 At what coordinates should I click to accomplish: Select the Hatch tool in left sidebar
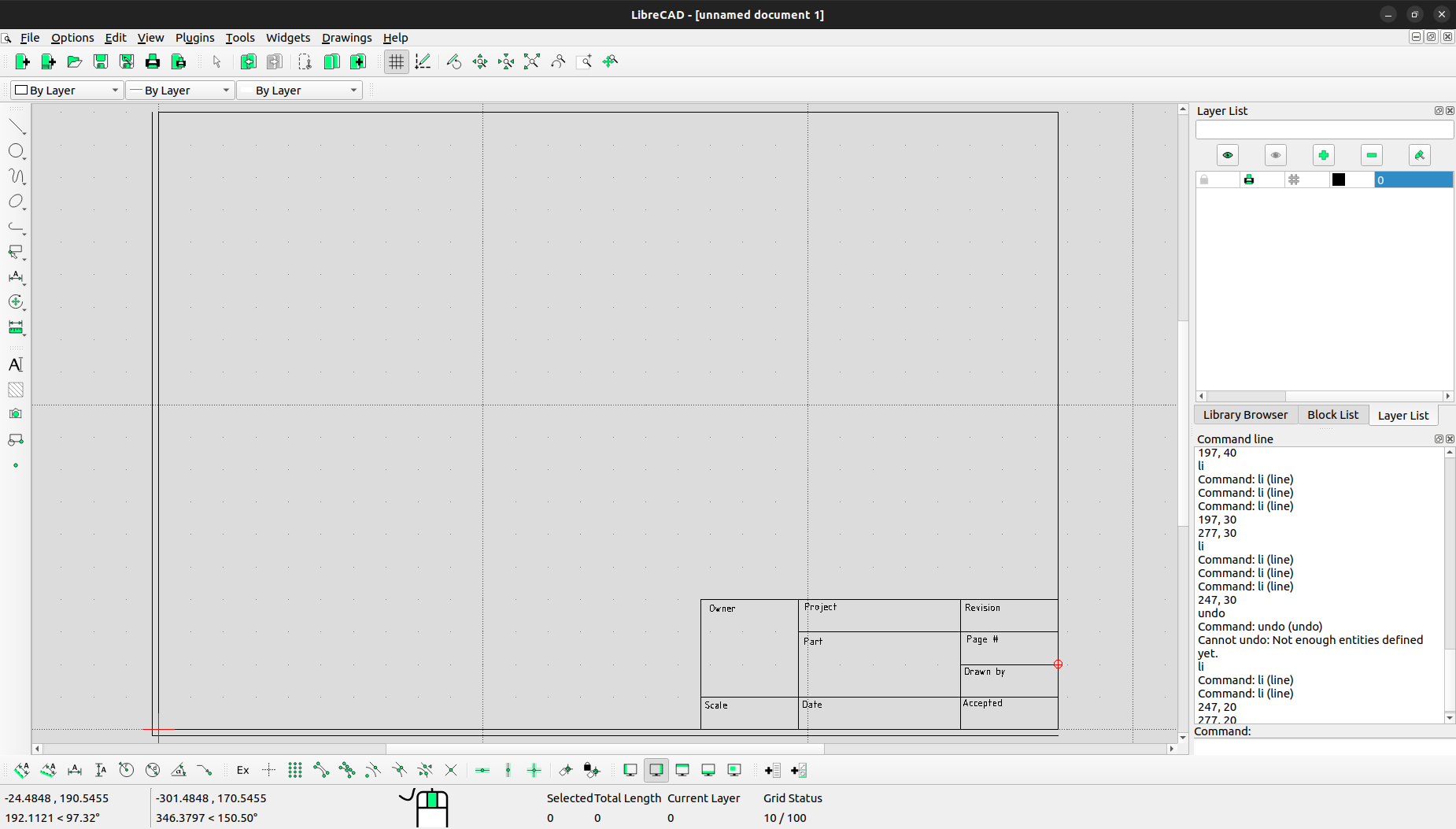point(16,390)
